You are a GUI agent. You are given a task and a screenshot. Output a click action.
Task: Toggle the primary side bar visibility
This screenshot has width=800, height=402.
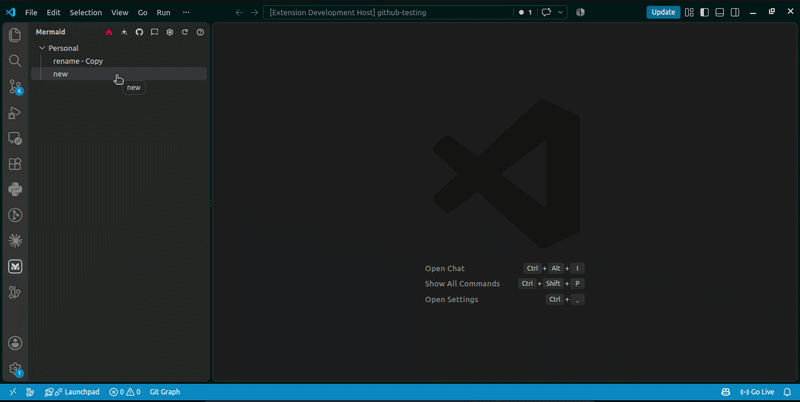pyautogui.click(x=705, y=12)
